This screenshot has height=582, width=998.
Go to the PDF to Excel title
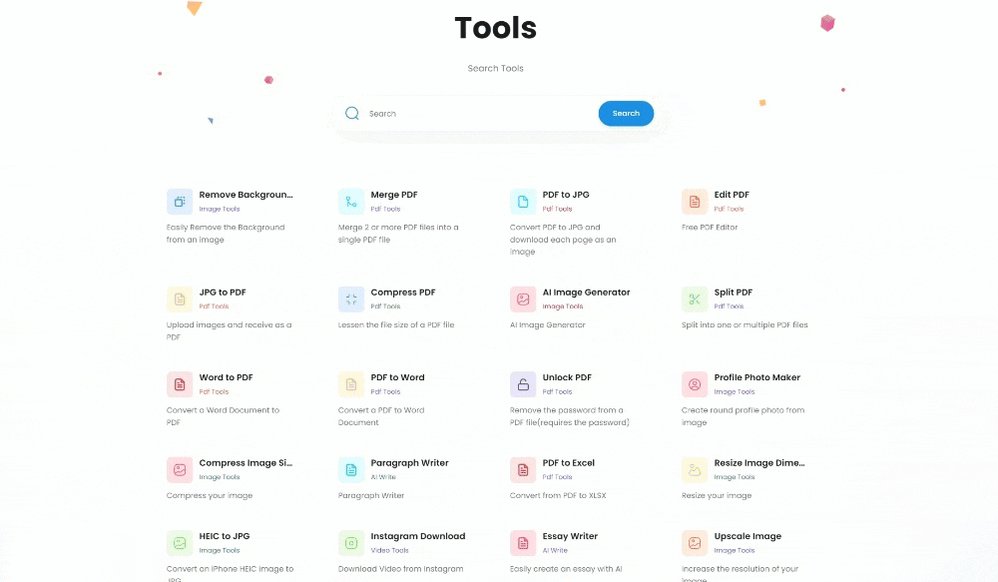pyautogui.click(x=568, y=463)
